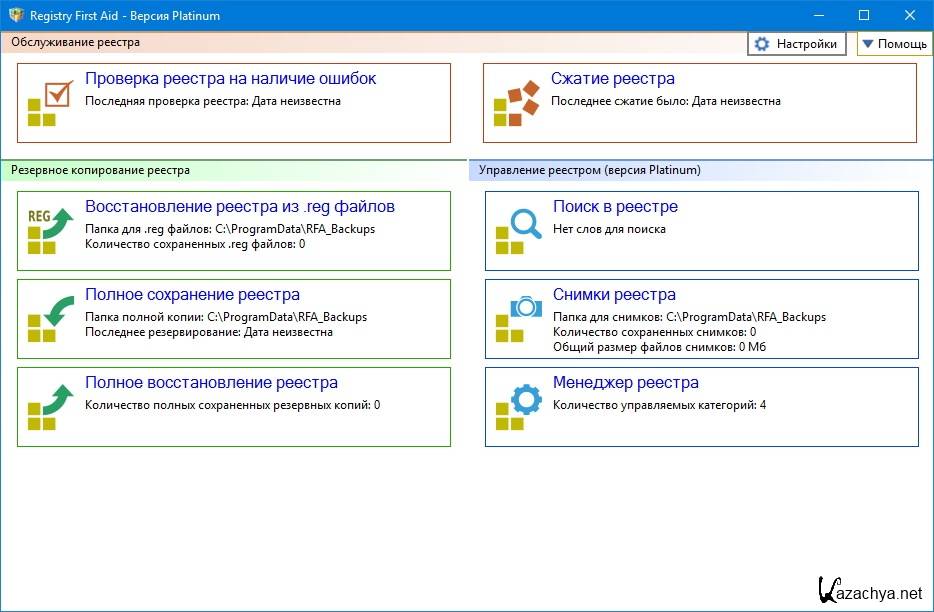This screenshot has width=934, height=612.
Task: Click the full registry restore arrow icon
Action: [x=49, y=407]
